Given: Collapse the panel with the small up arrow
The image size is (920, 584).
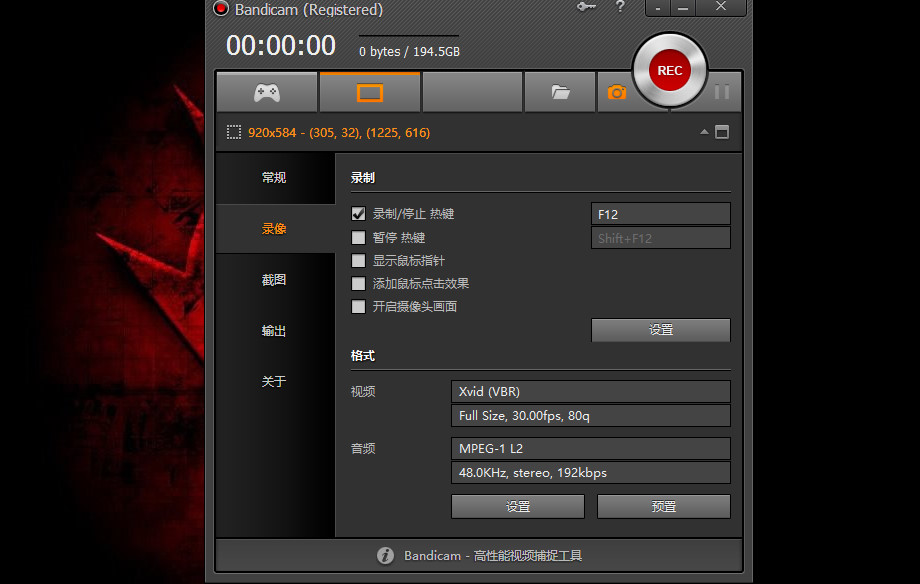Looking at the screenshot, I should tap(704, 132).
